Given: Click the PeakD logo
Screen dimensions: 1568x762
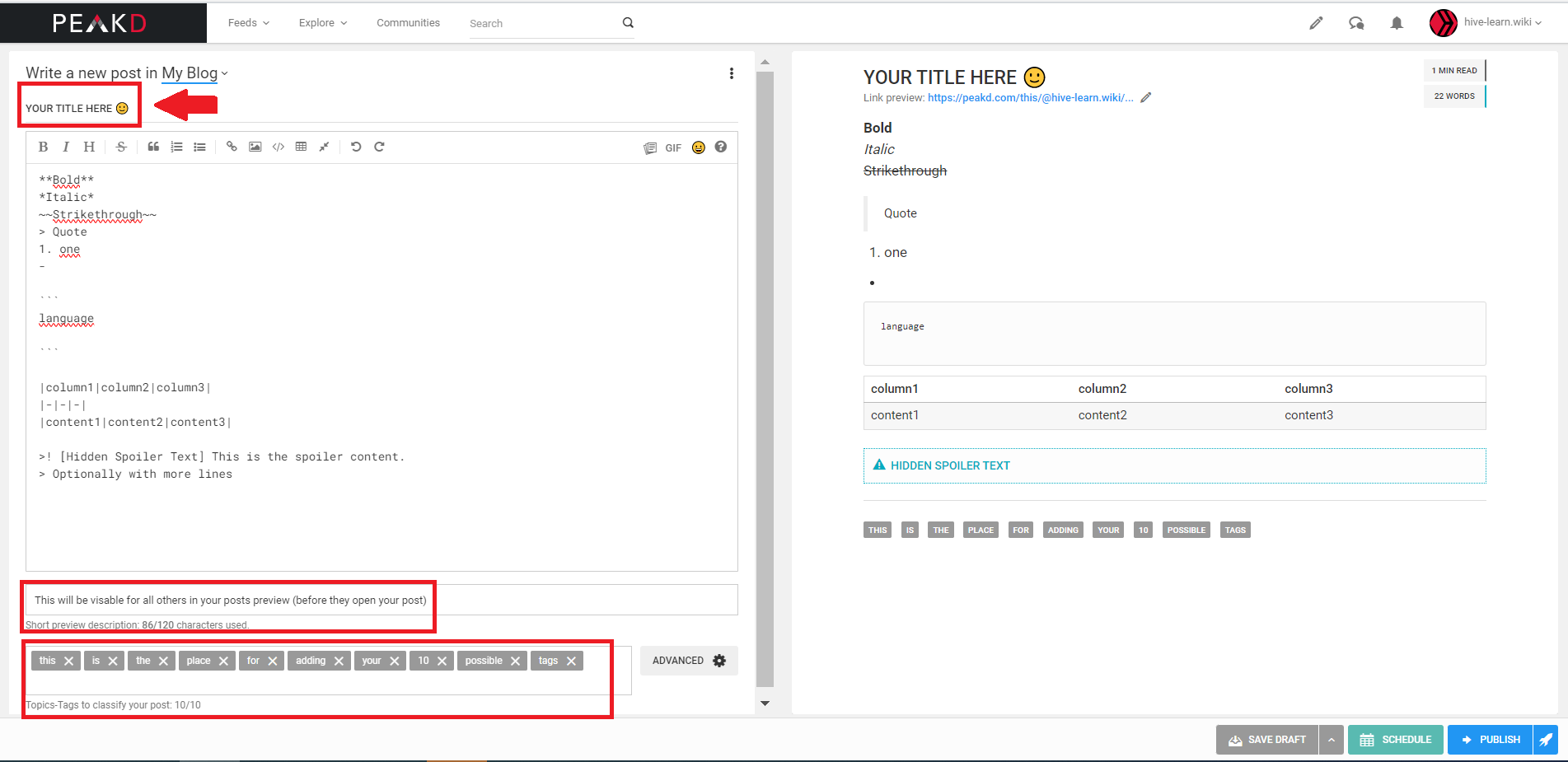Looking at the screenshot, I should (x=100, y=23).
